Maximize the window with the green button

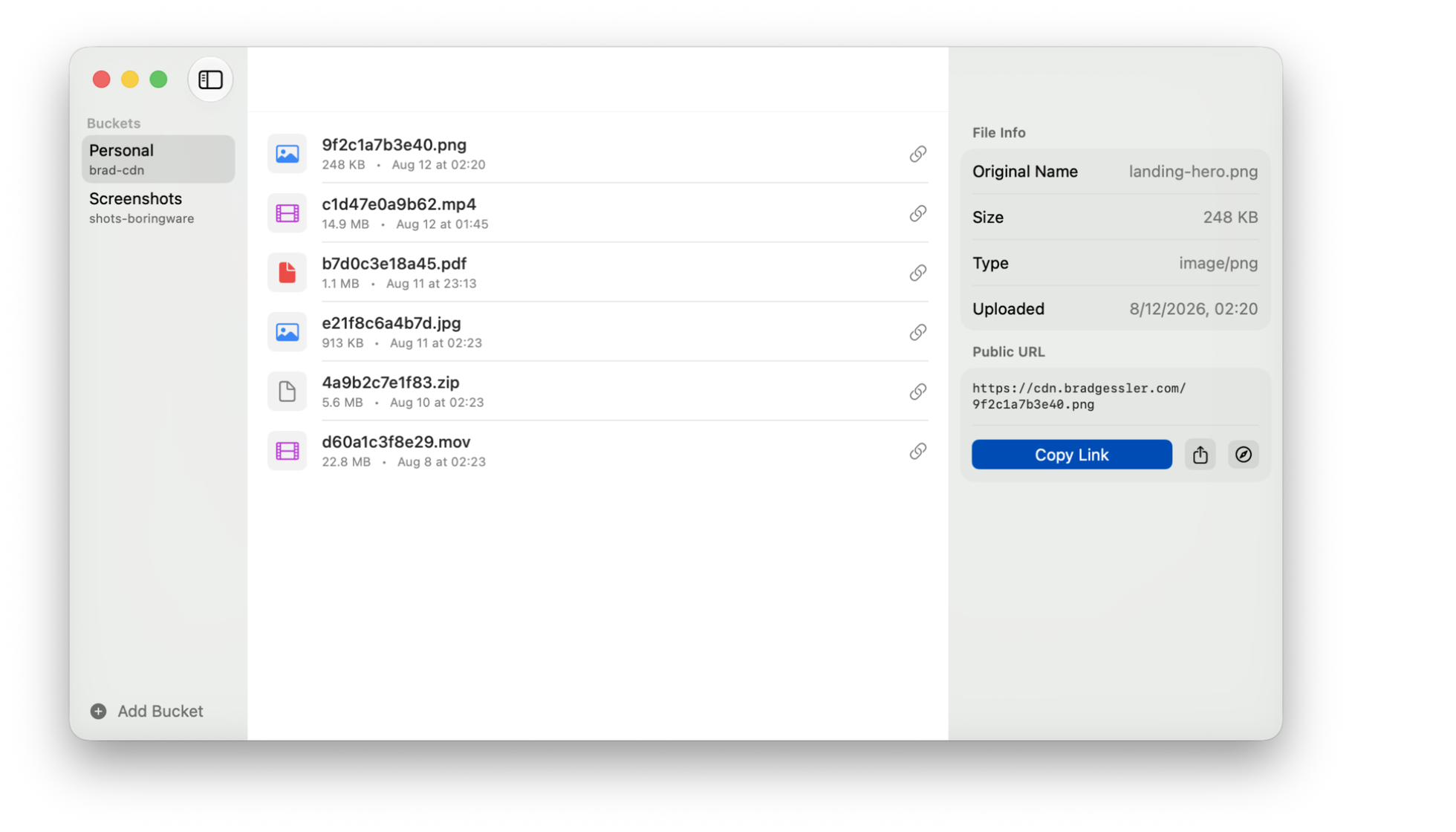point(158,79)
